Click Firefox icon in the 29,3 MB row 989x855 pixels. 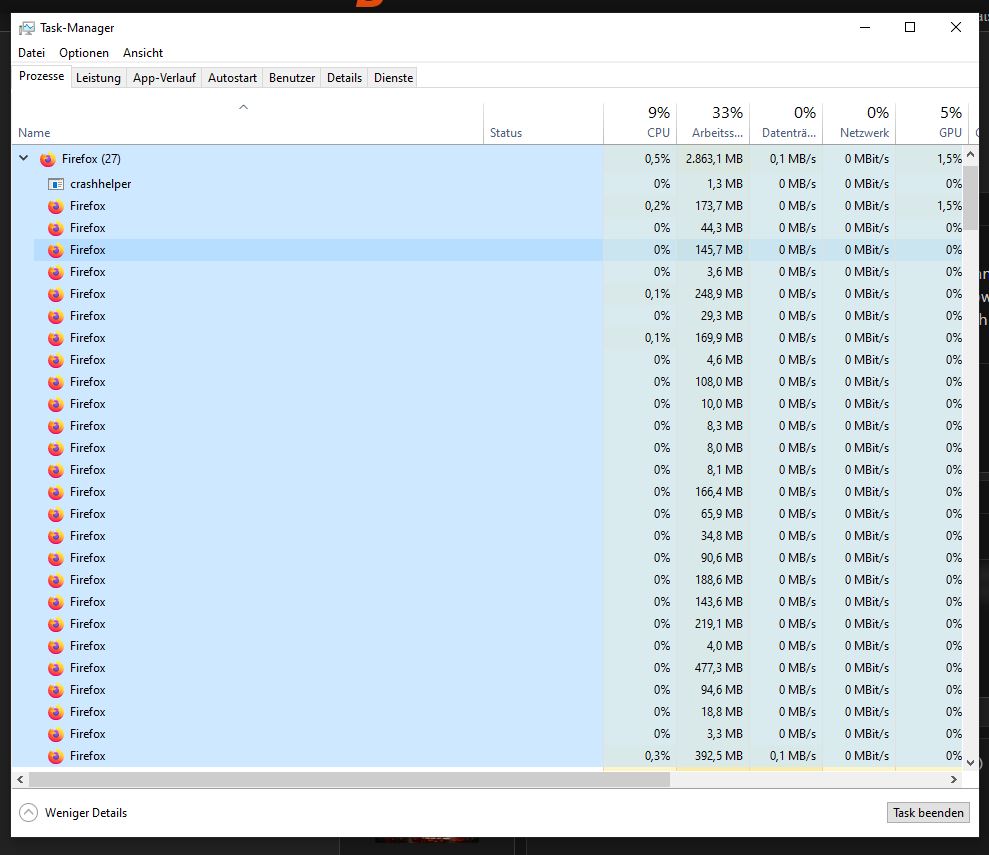tap(56, 316)
